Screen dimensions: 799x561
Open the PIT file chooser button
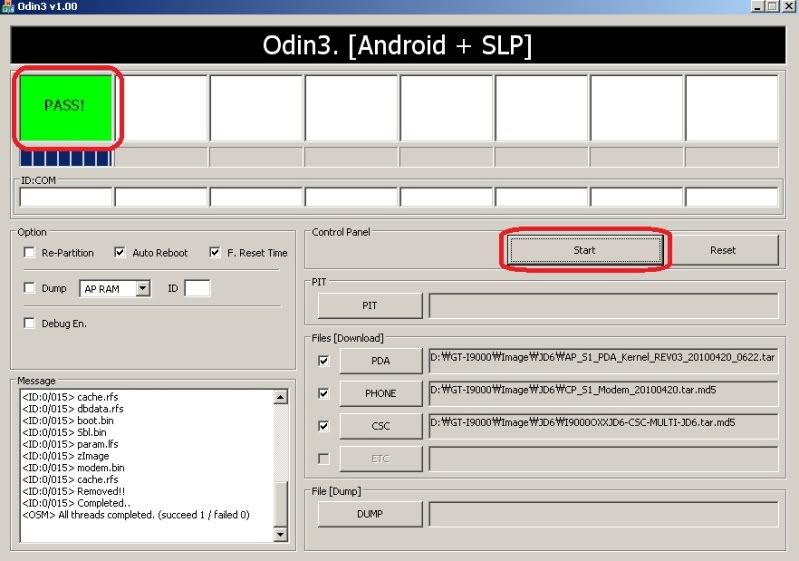[x=370, y=306]
